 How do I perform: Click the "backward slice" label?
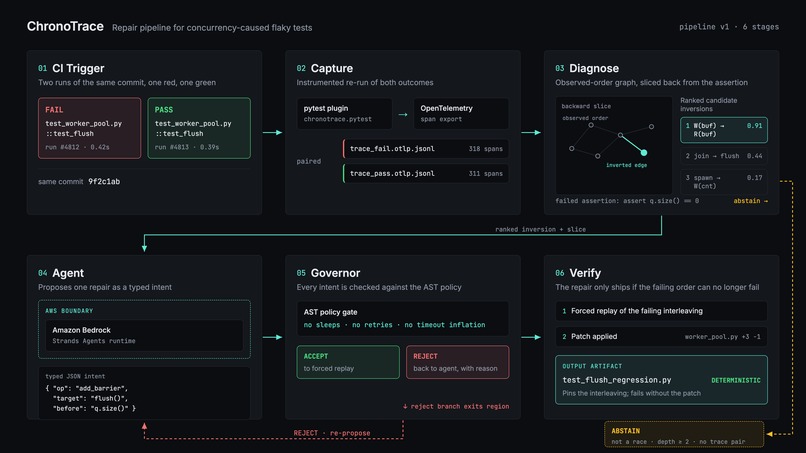pyautogui.click(x=586, y=106)
